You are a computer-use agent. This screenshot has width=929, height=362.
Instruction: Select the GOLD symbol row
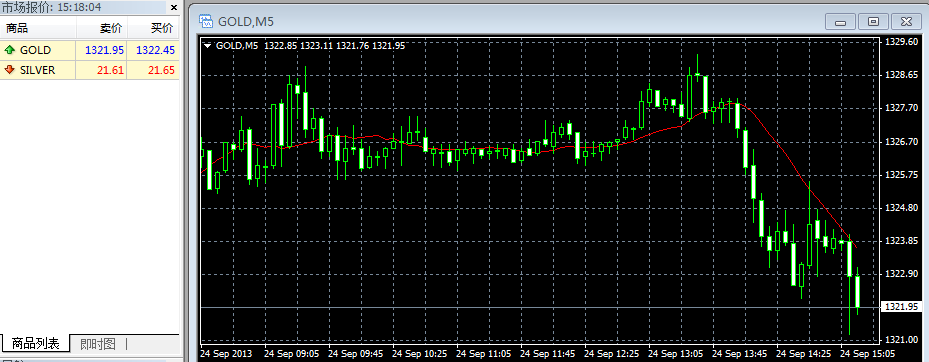click(89, 50)
